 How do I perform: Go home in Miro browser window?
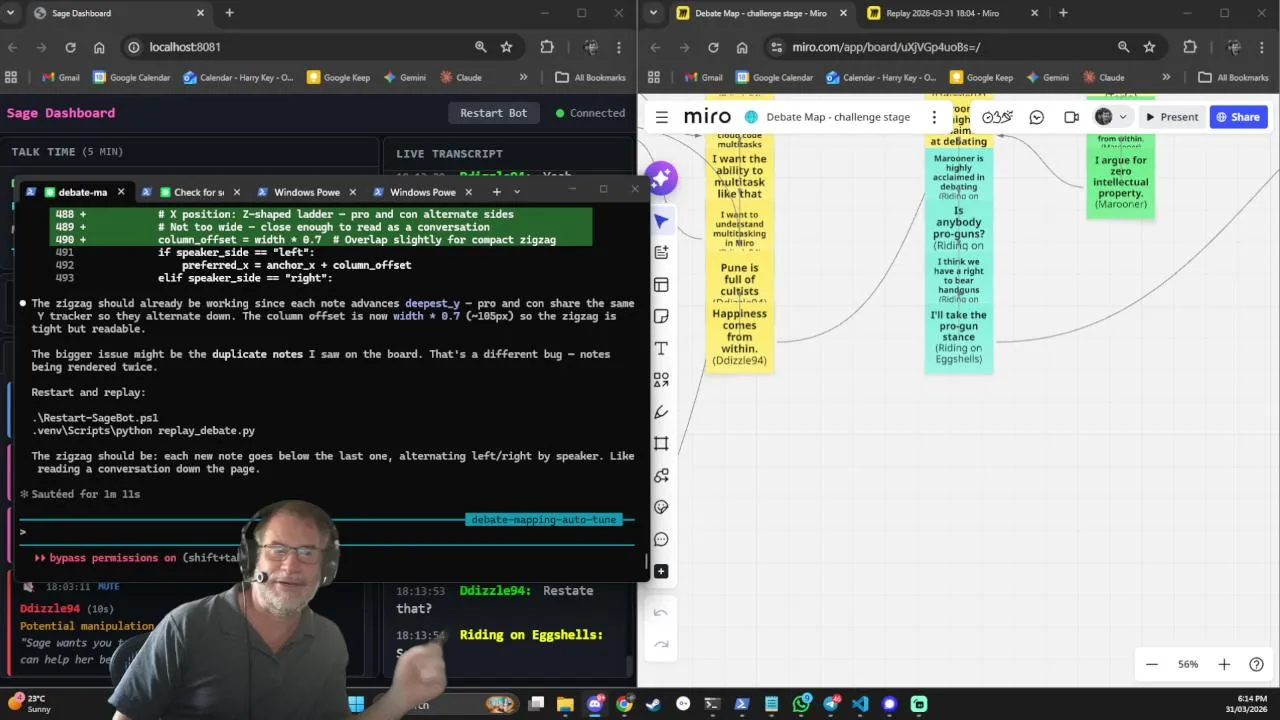[742, 47]
